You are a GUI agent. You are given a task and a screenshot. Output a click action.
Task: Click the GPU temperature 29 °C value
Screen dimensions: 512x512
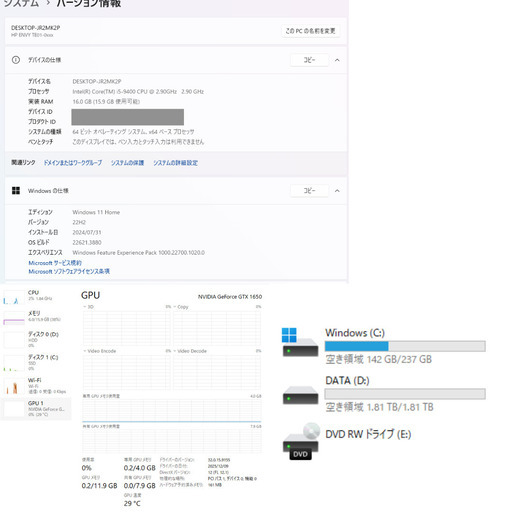pyautogui.click(x=132, y=503)
